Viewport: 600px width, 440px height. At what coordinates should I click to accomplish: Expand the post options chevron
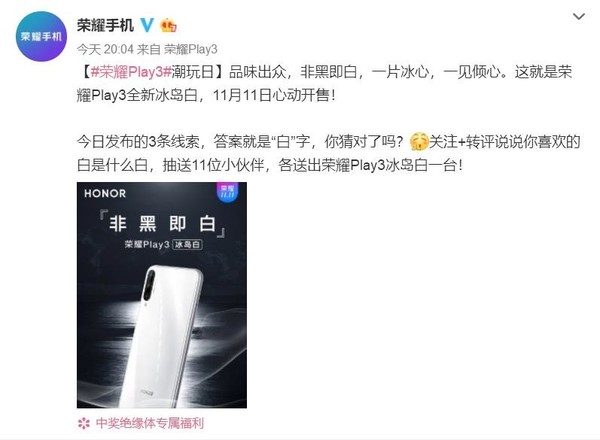click(578, 16)
